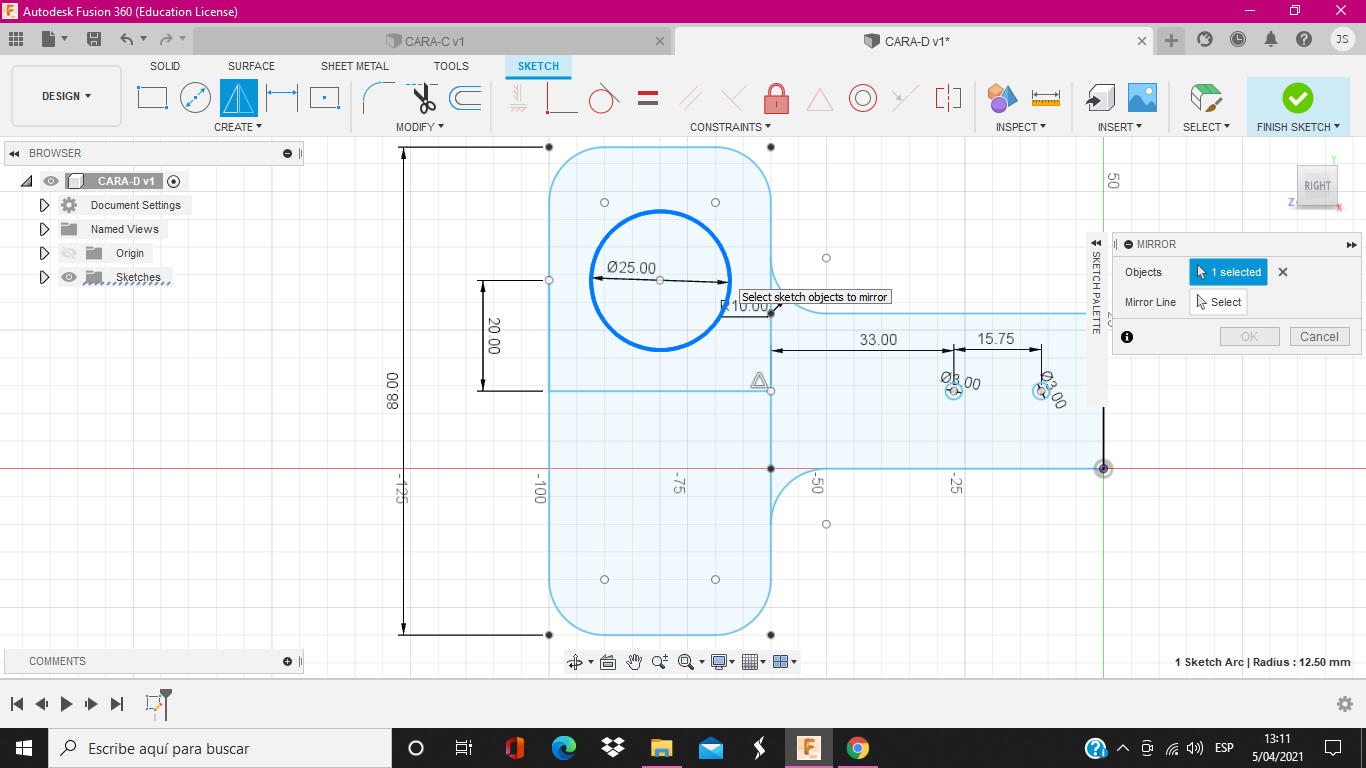The width and height of the screenshot is (1366, 768).
Task: Expand the SKETCH PALETTE panel
Action: pos(1096,243)
